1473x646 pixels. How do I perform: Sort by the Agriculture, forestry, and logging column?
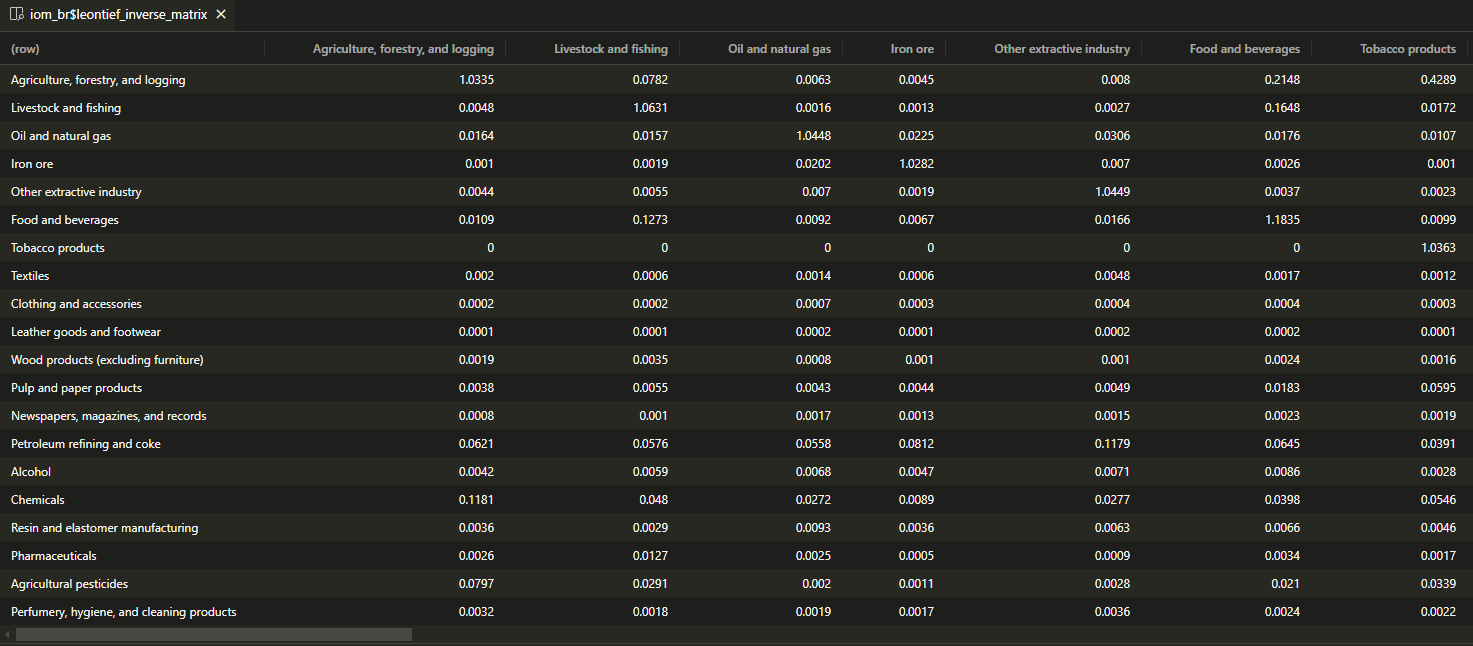403,49
